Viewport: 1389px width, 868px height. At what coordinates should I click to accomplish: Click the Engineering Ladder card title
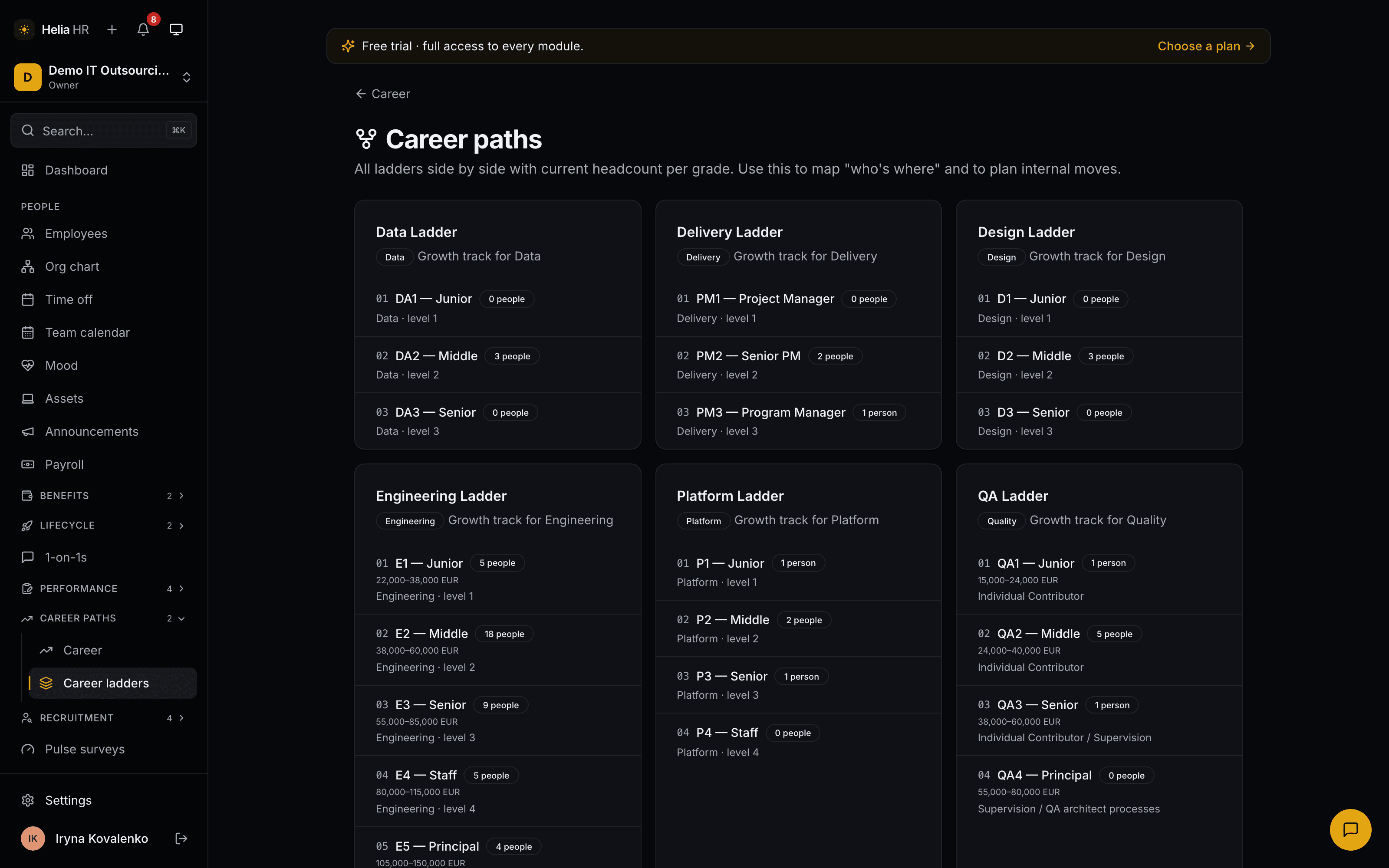[x=441, y=496]
